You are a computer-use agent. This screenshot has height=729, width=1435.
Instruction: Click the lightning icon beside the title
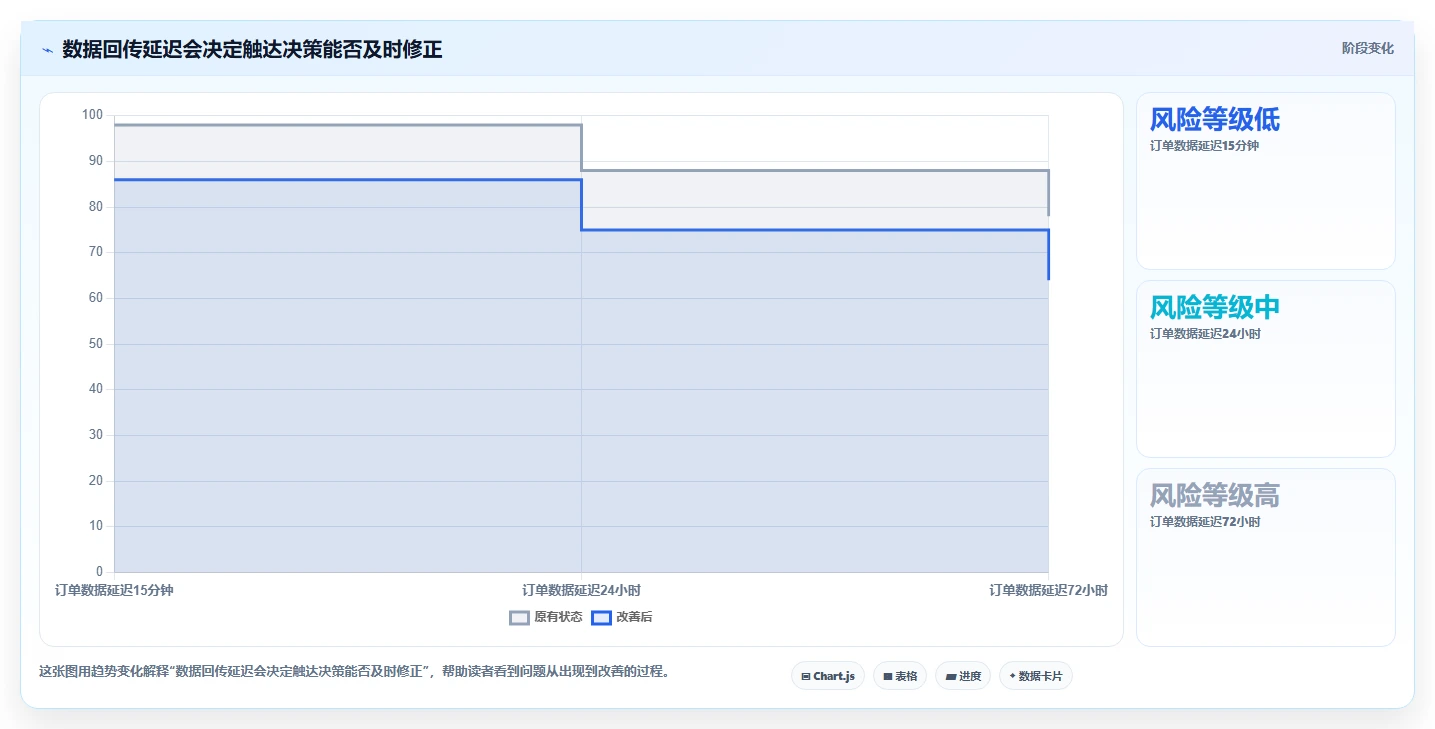[x=47, y=49]
